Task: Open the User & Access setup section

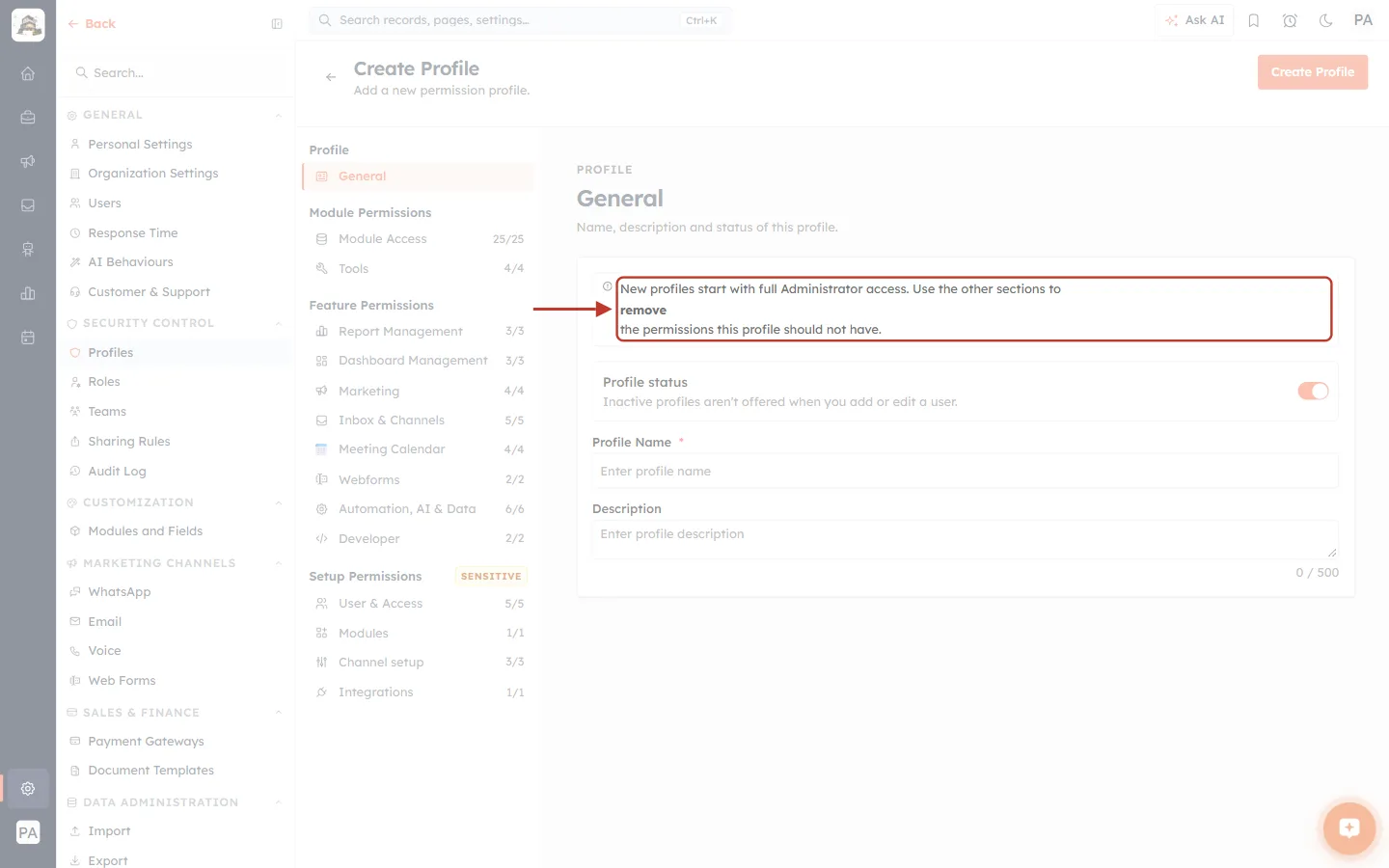Action: 418,604
